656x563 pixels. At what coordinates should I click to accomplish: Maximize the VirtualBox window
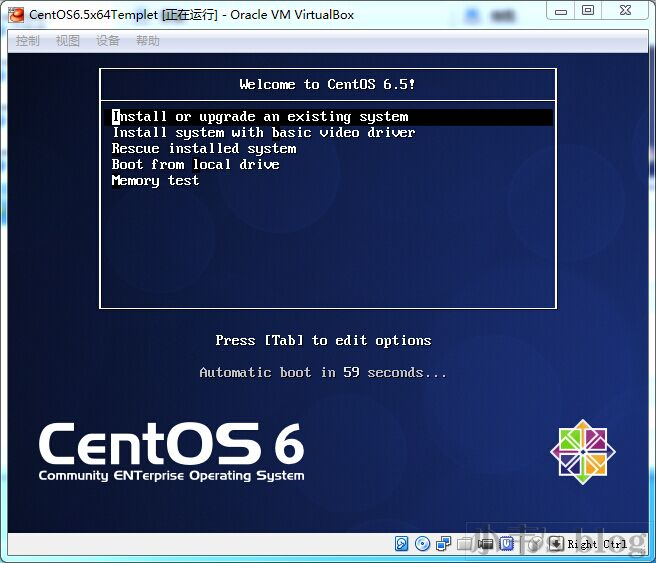coord(588,10)
